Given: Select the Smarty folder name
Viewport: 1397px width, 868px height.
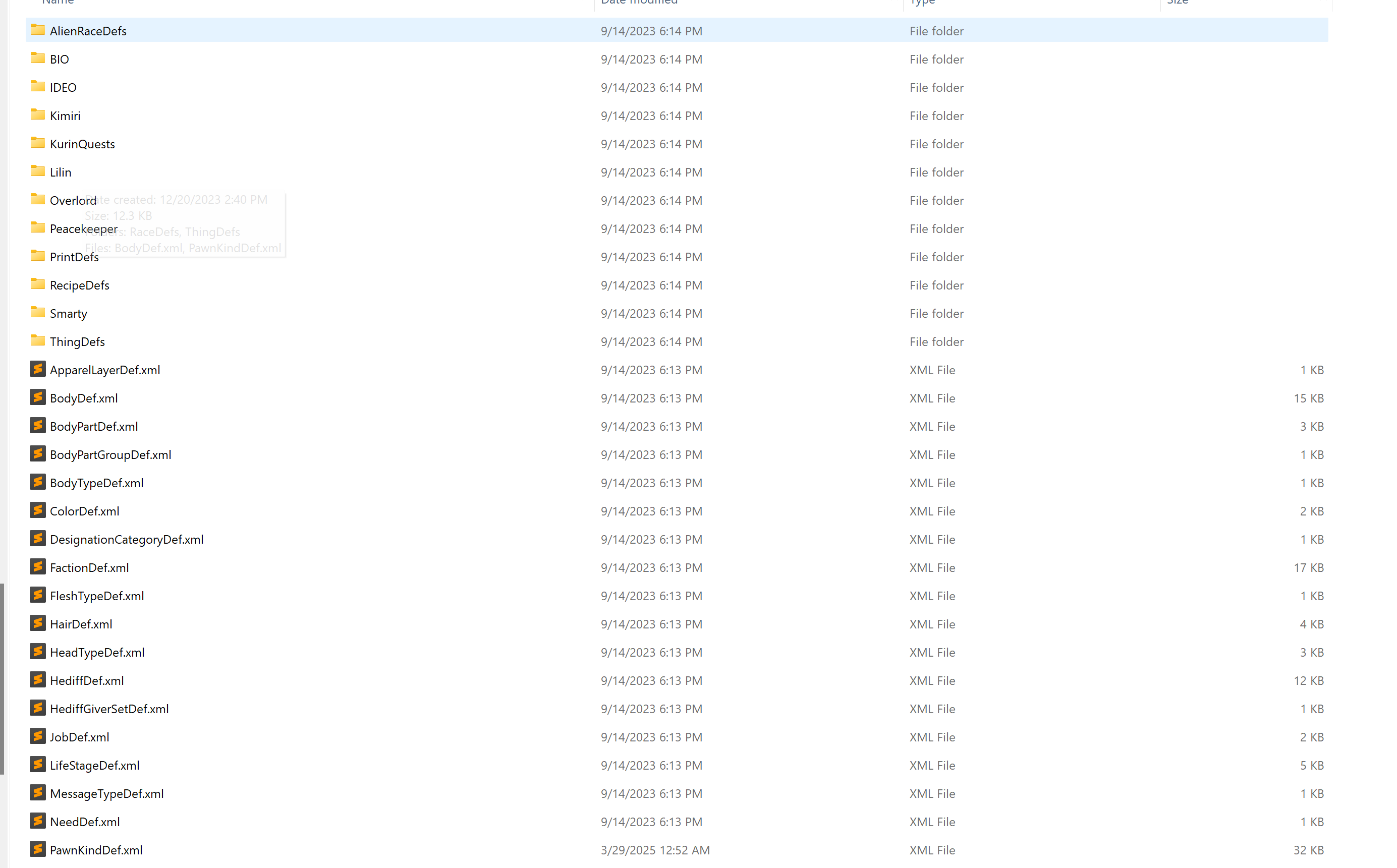Looking at the screenshot, I should [68, 313].
